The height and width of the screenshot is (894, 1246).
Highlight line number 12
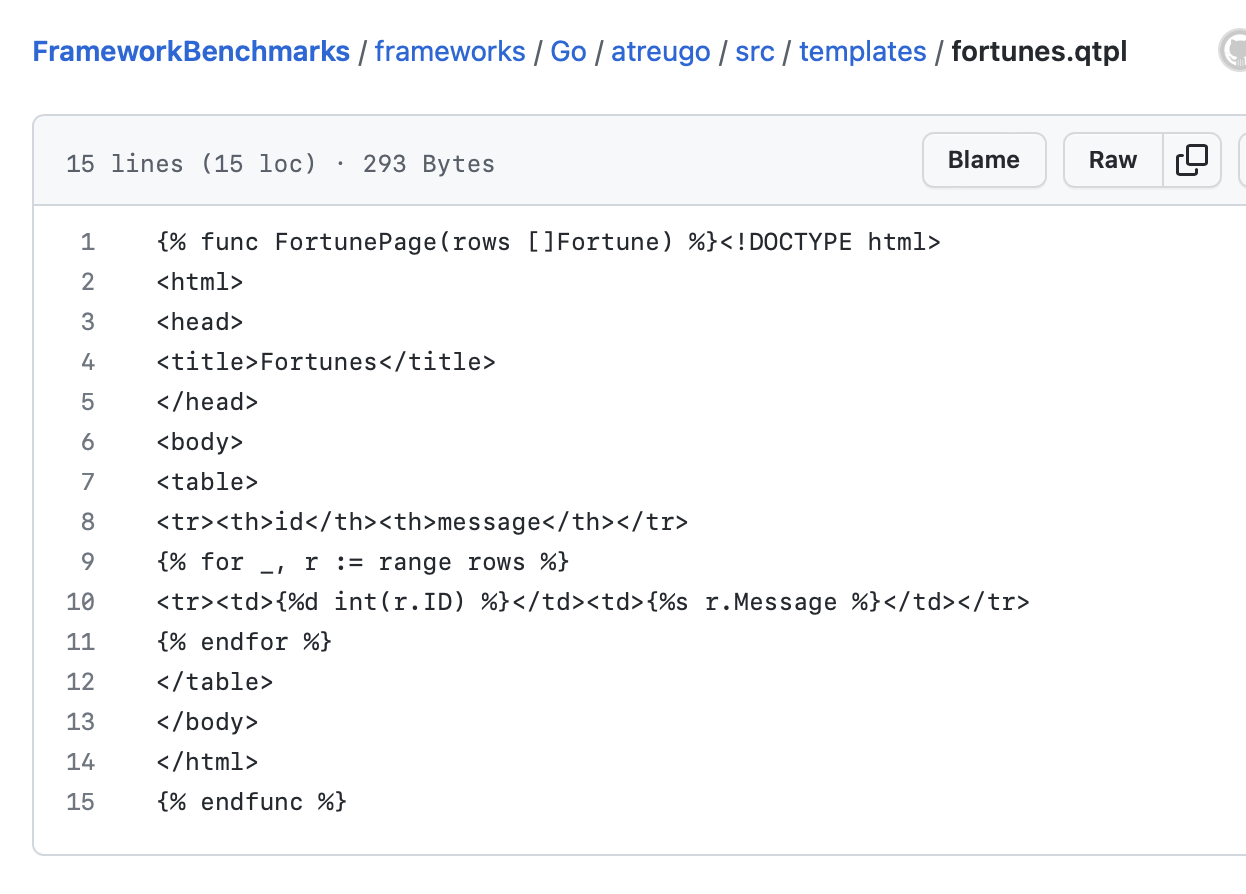(x=81, y=682)
